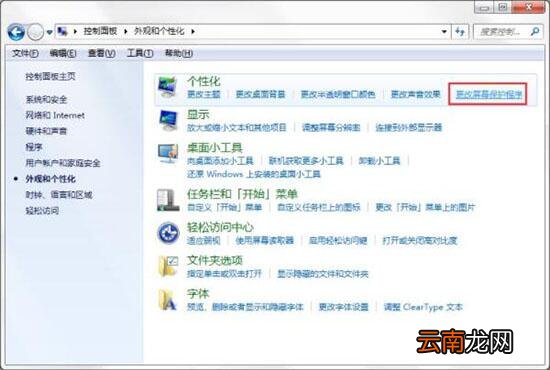Click the 显示 display icon
Screen dimensions: 550x370
(168, 120)
